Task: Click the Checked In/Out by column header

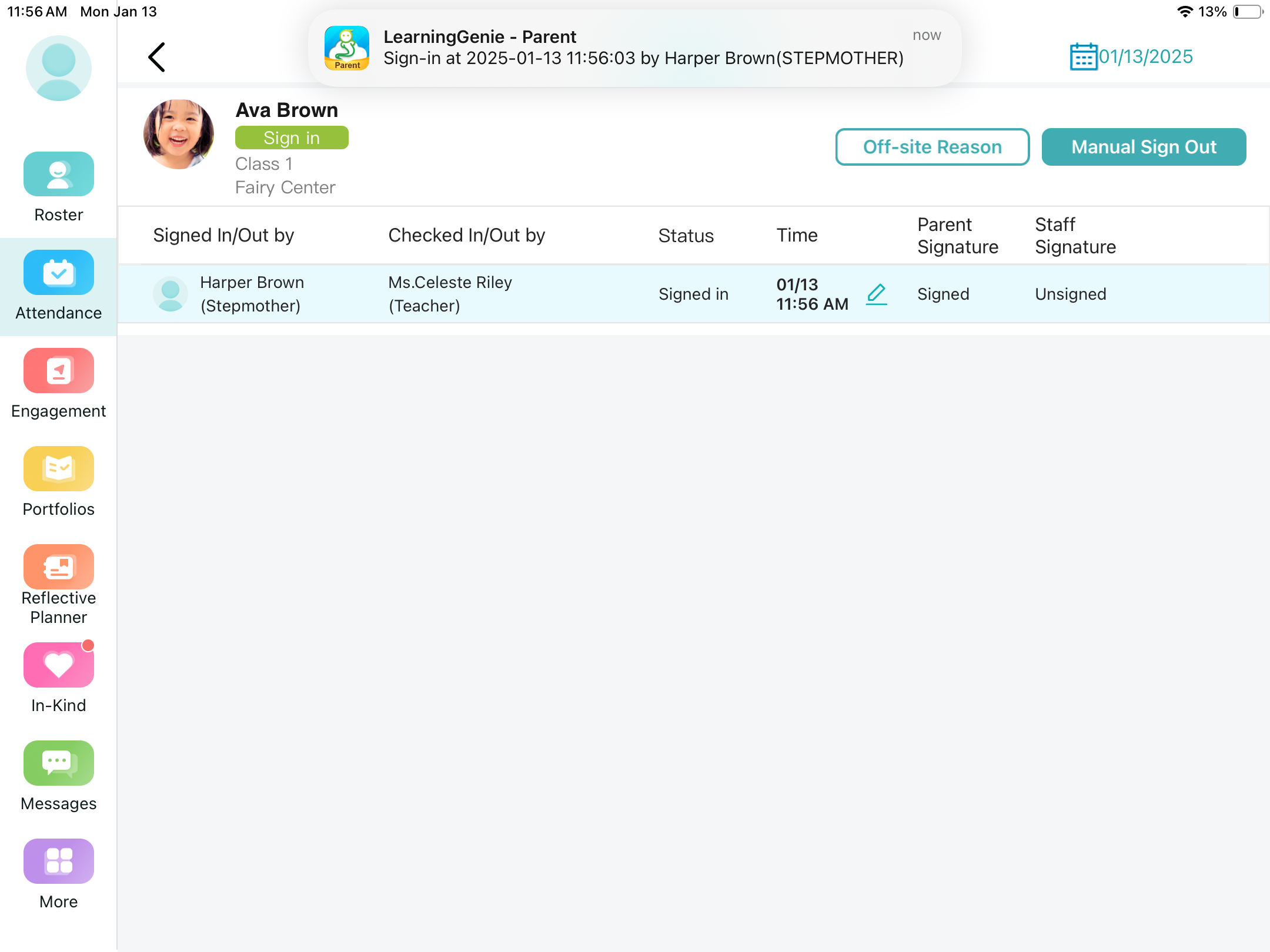Action: pos(467,235)
